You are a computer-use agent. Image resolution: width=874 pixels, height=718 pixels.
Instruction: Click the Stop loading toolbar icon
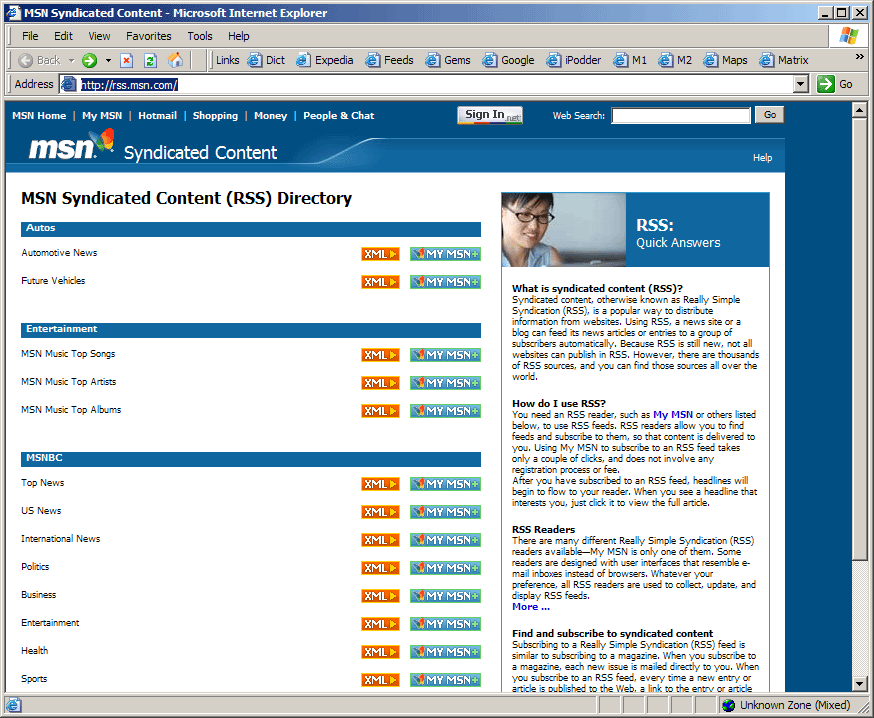(127, 60)
